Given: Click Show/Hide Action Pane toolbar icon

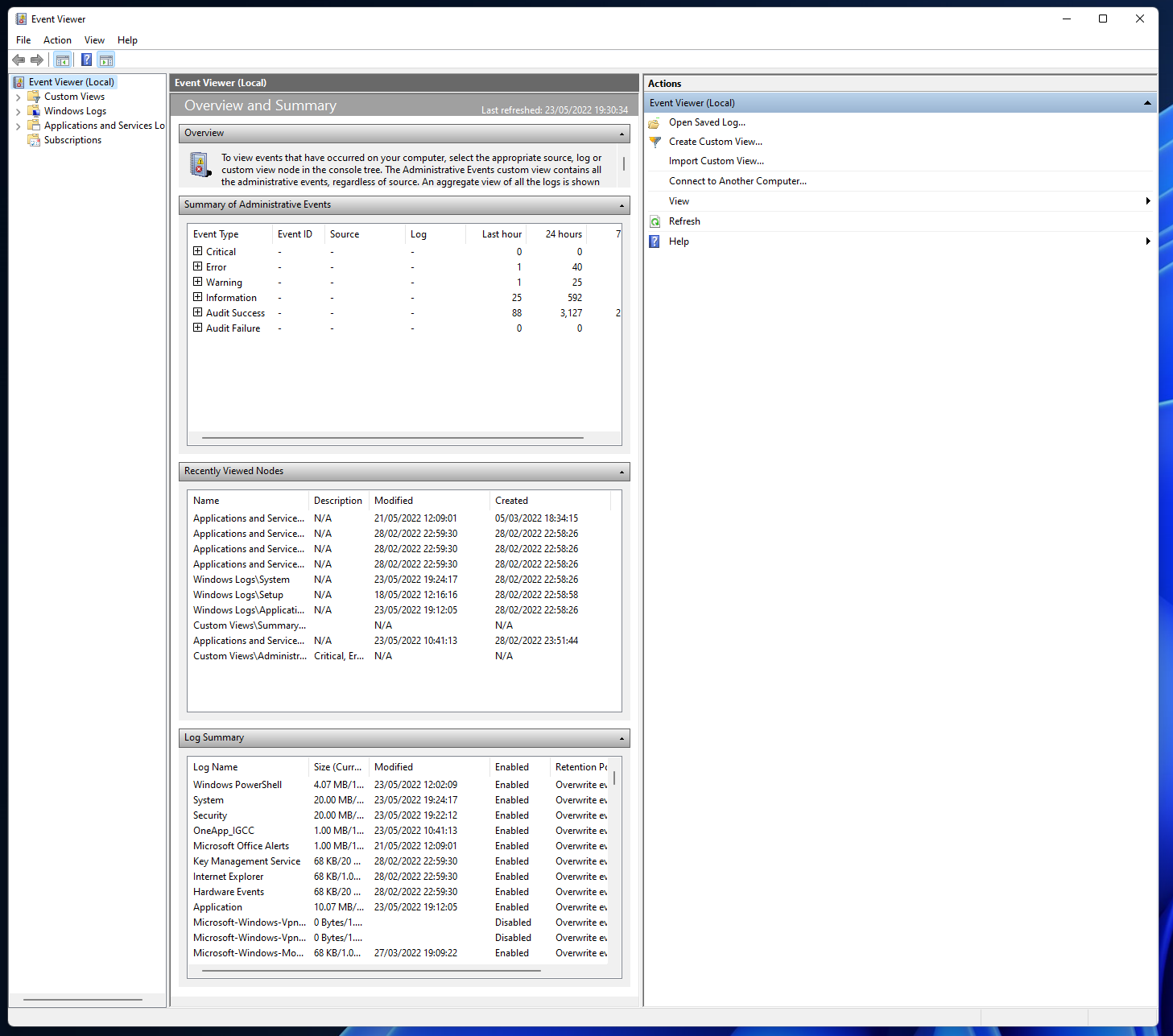Looking at the screenshot, I should tap(106, 60).
